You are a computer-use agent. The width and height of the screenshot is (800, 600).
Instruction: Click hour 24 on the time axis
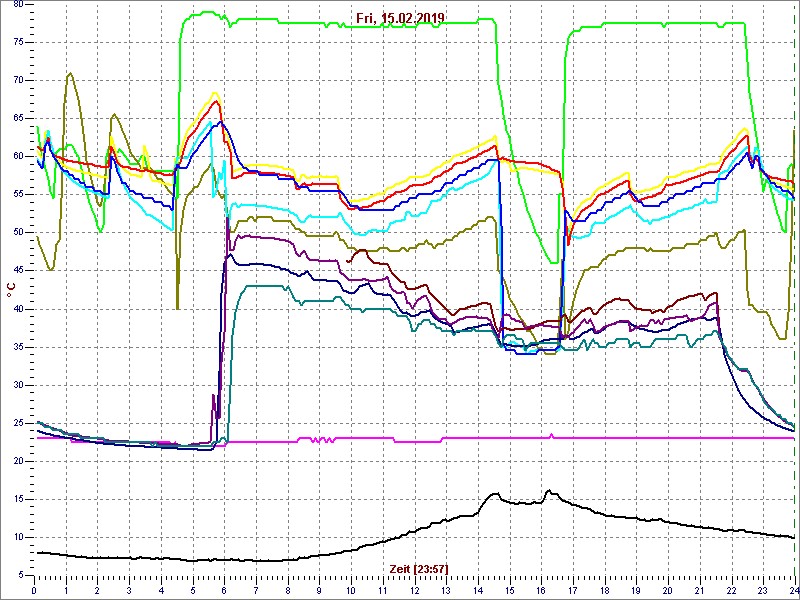coord(794,588)
